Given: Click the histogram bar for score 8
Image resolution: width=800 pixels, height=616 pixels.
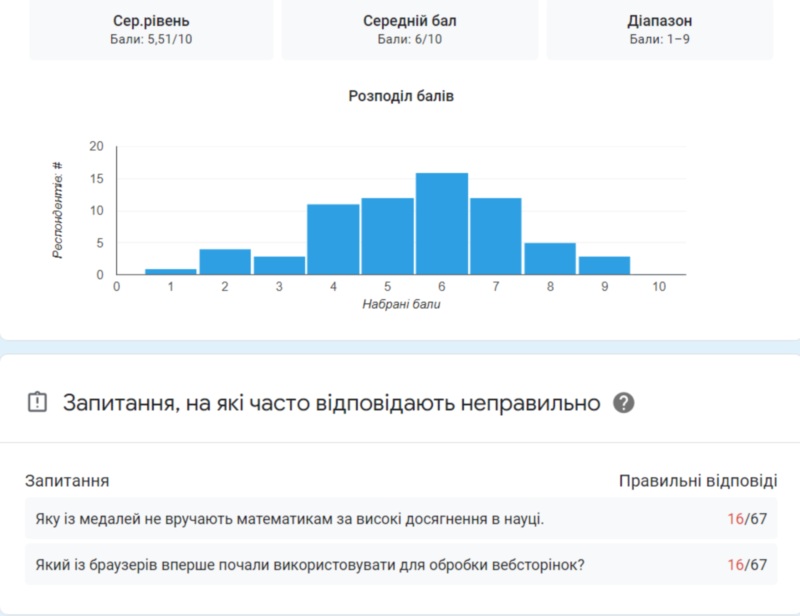Looking at the screenshot, I should (x=550, y=258).
